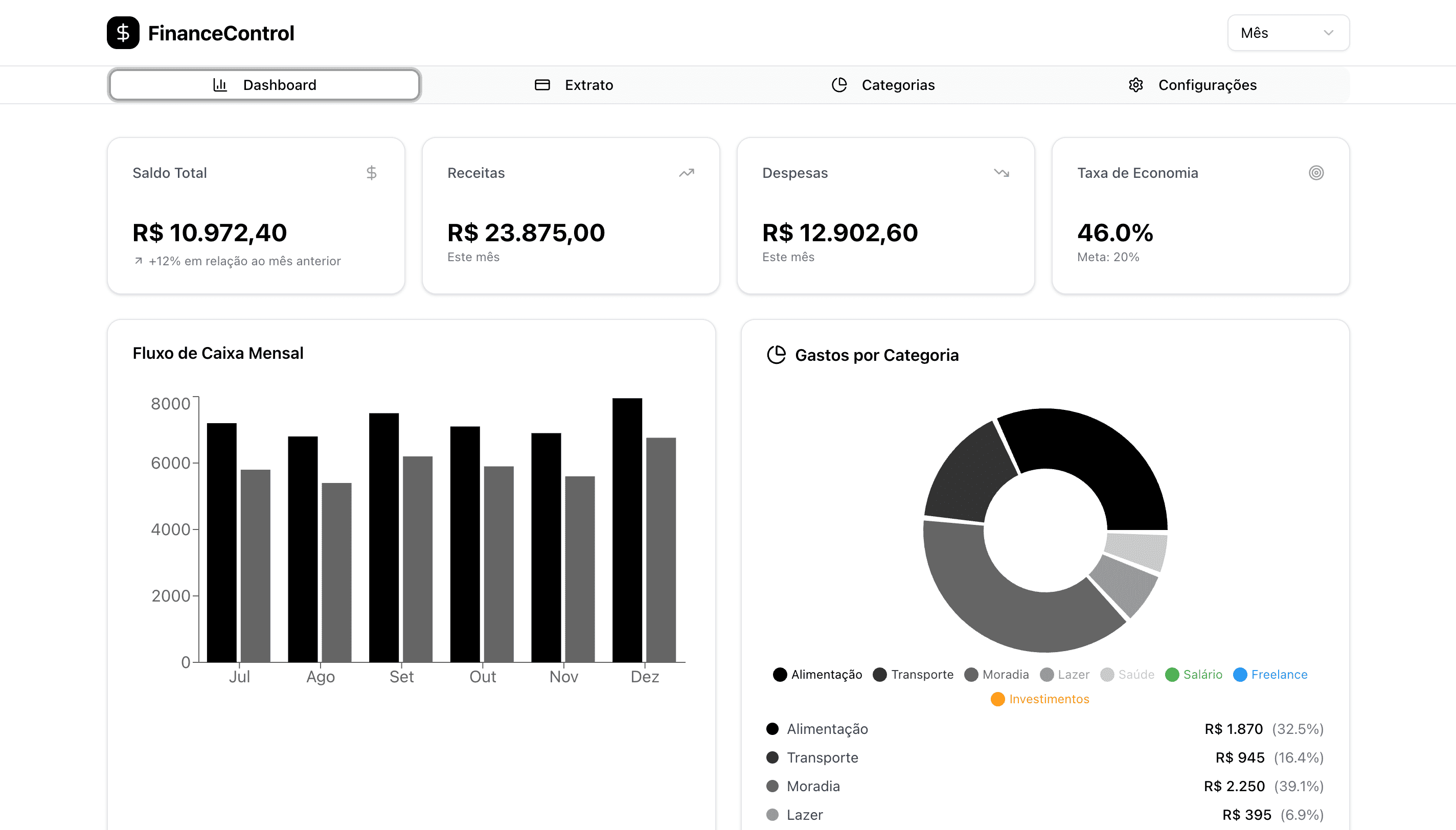This screenshot has height=830, width=1456.
Task: Click the FinanceControl dollar logo icon
Action: click(123, 33)
